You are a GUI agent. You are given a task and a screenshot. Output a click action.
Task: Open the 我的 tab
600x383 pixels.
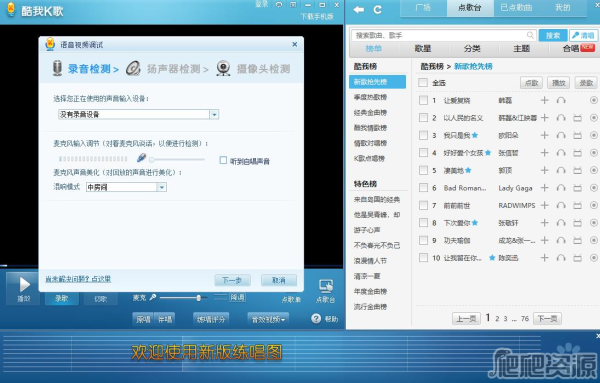(562, 8)
